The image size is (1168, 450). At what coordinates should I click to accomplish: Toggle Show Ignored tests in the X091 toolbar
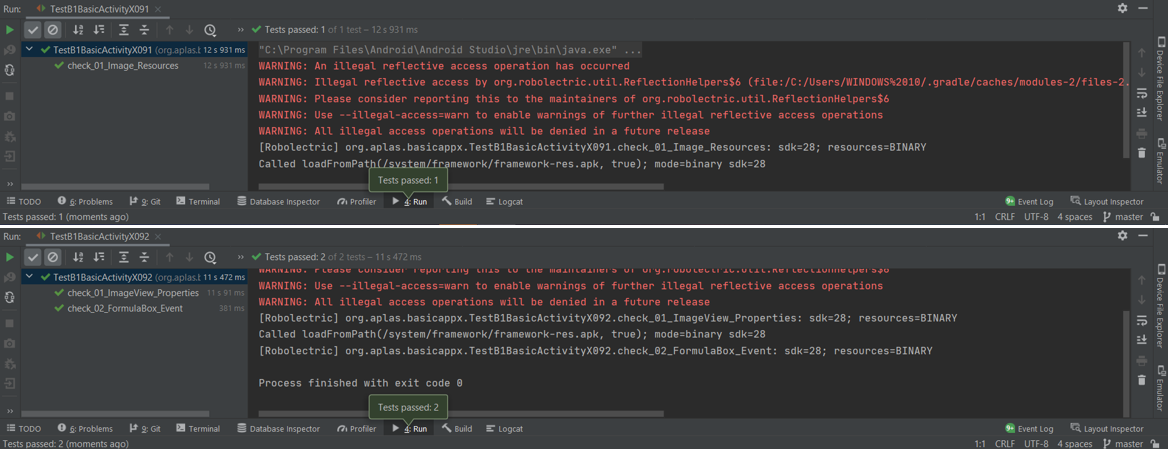52,30
